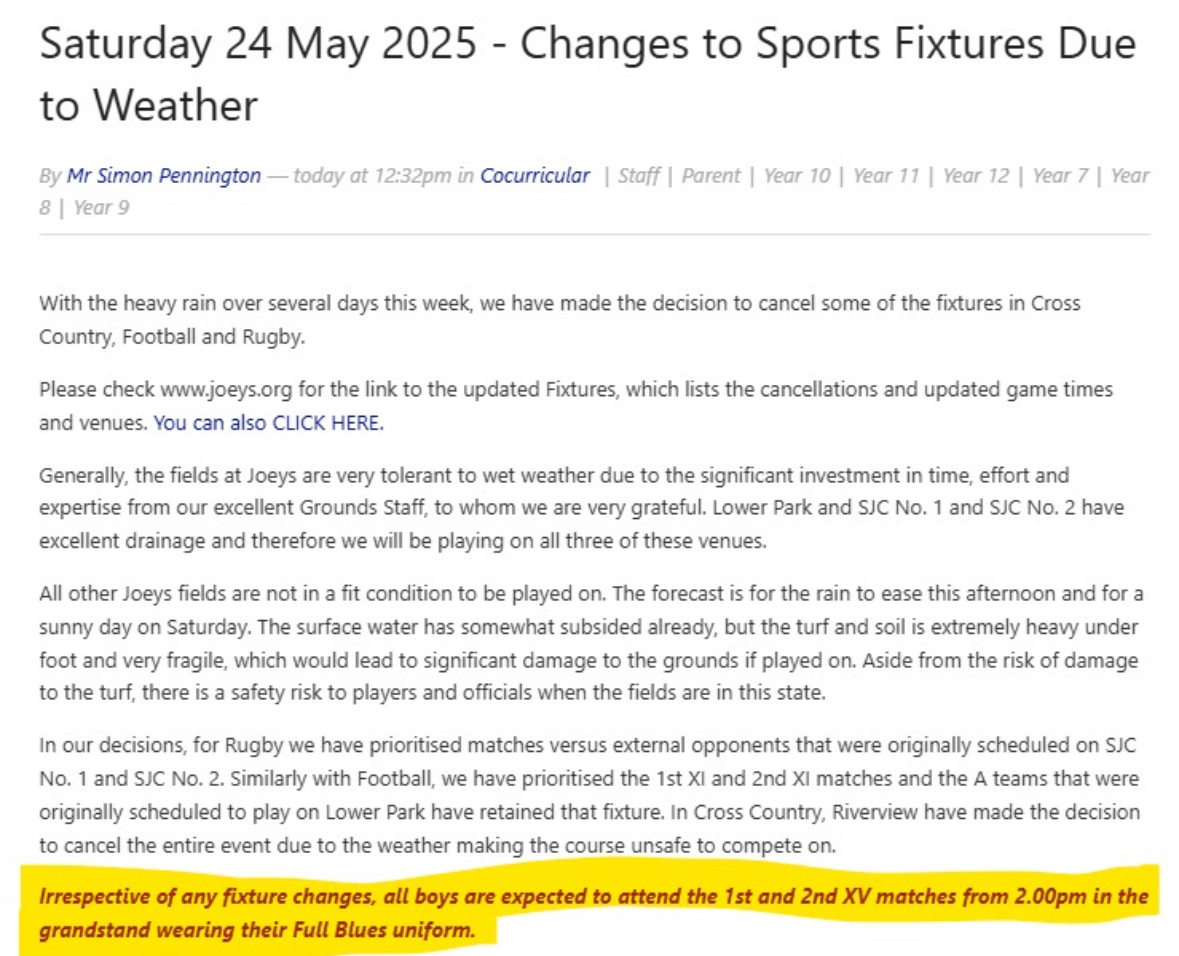Click the paragraph about Riverview Cross Country
1179x956 pixels.
pos(590,796)
